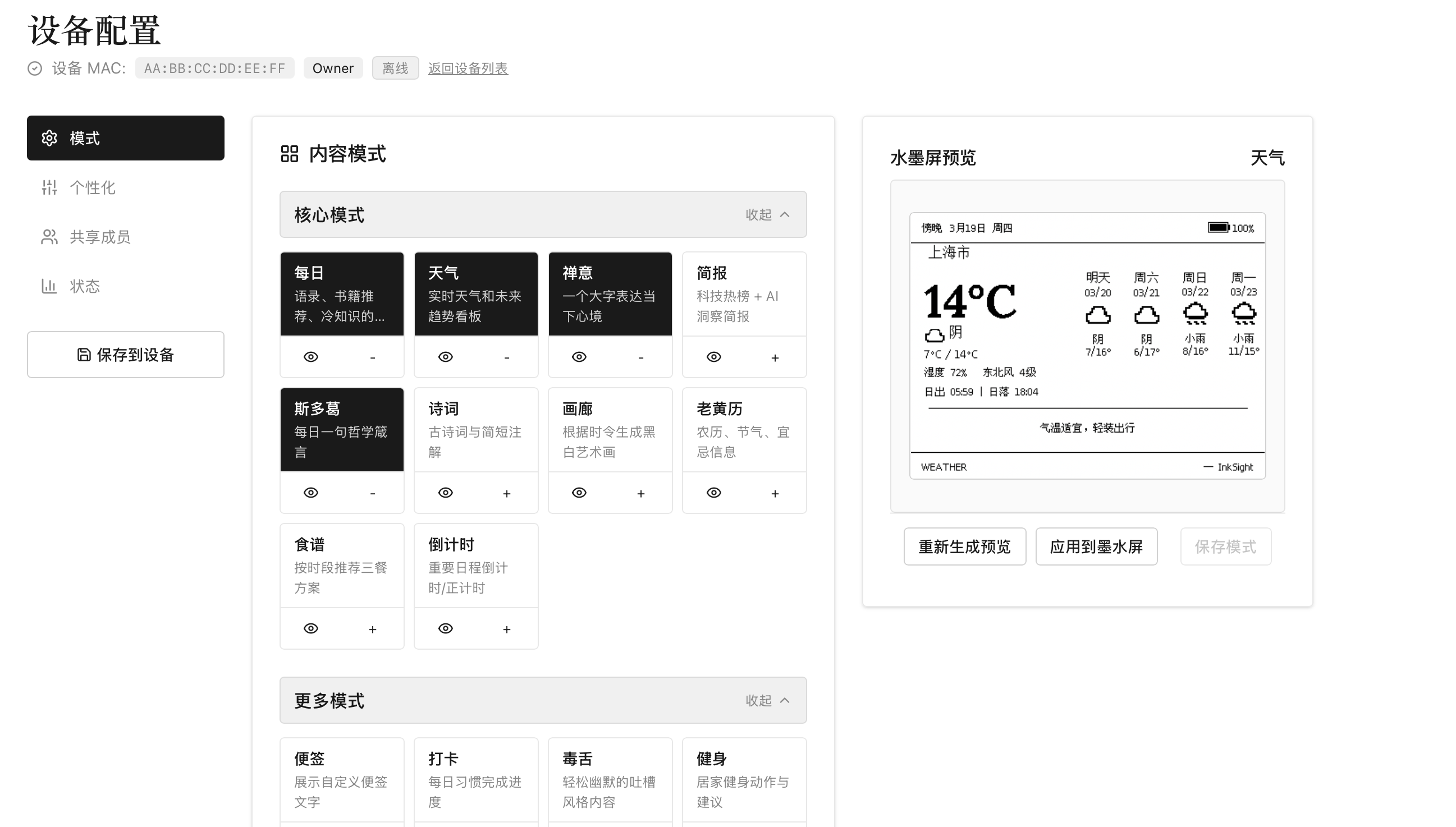
Task: Remove 天气 mode using minus button
Action: (507, 357)
